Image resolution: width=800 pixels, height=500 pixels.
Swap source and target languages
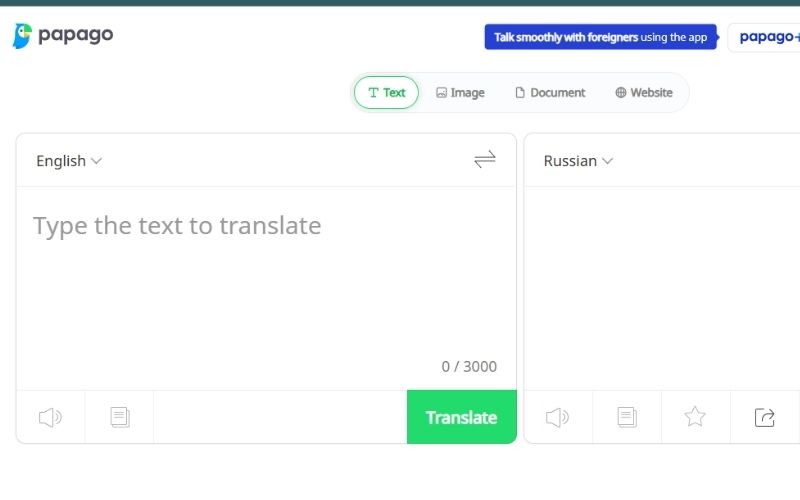(485, 159)
